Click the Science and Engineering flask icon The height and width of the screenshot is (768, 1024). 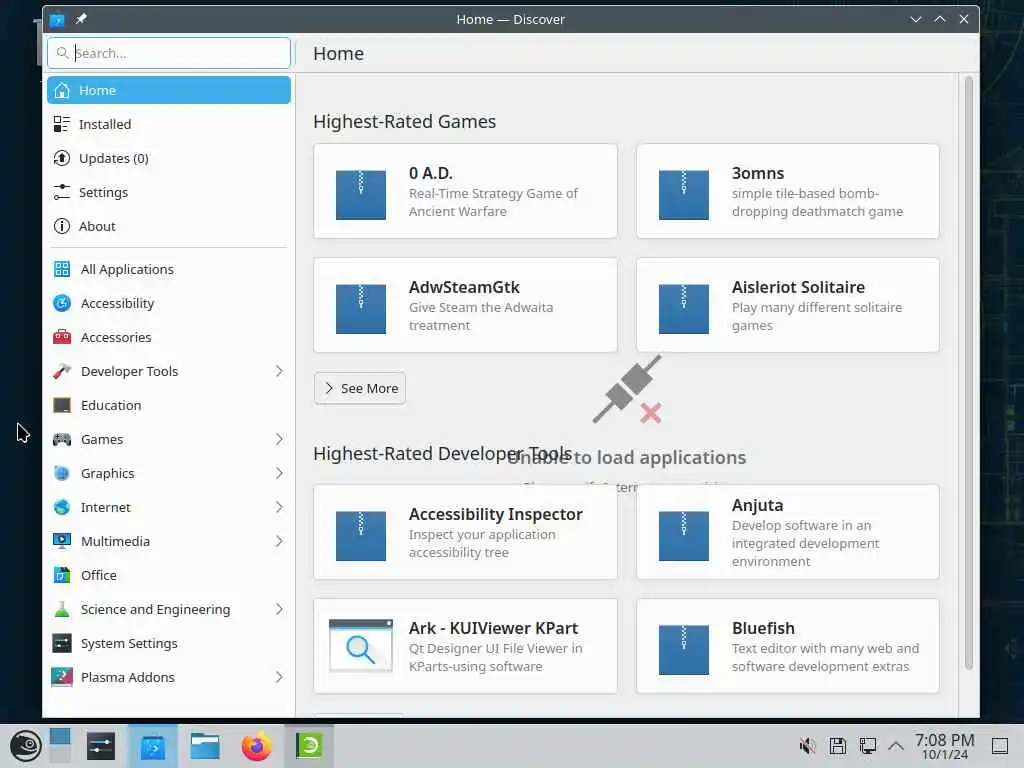[62, 609]
